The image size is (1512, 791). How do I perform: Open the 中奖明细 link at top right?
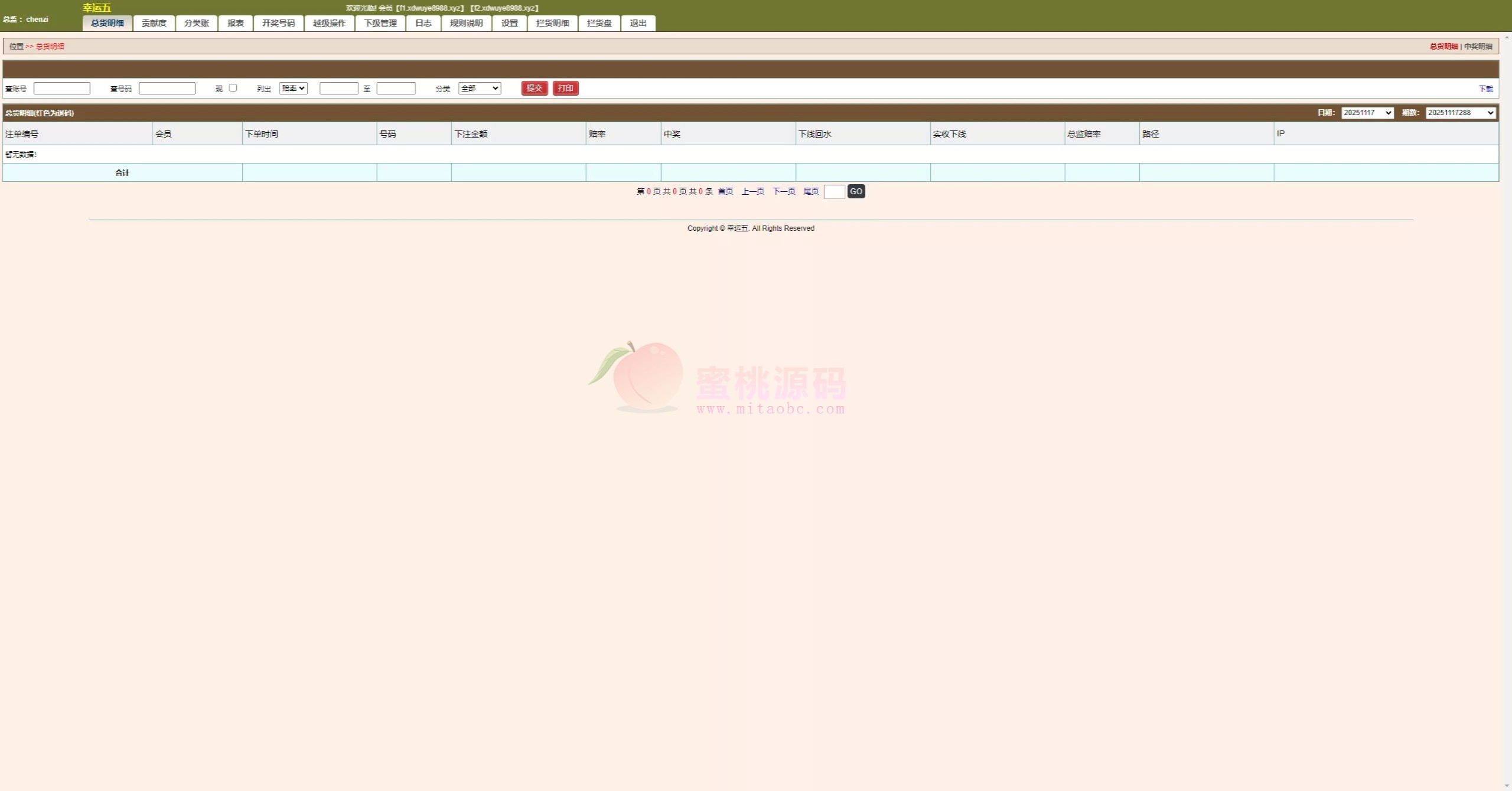click(1478, 46)
